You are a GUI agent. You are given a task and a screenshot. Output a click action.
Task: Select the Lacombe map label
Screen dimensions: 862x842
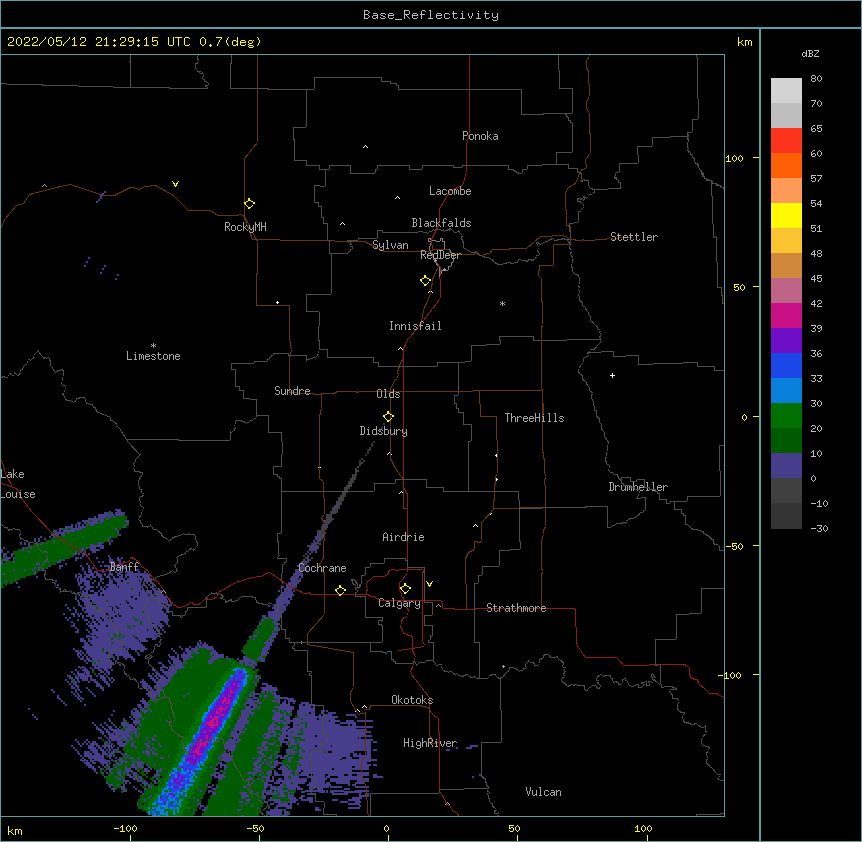(450, 191)
